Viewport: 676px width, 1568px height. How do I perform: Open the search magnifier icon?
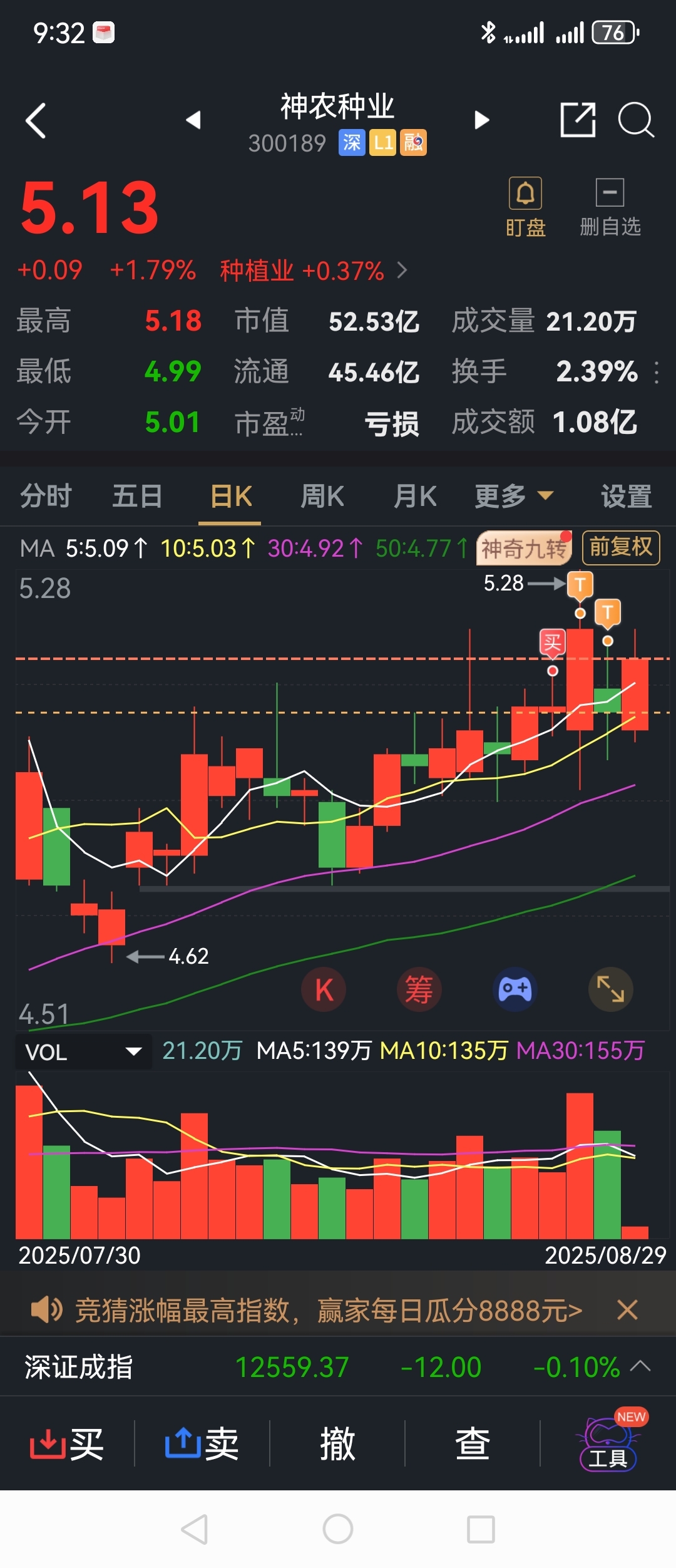636,119
